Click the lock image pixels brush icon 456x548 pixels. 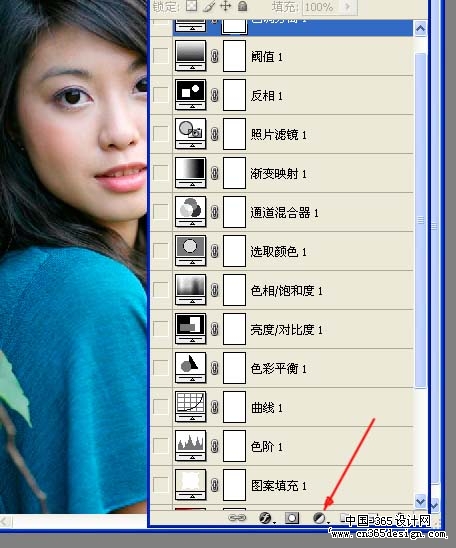[x=208, y=6]
